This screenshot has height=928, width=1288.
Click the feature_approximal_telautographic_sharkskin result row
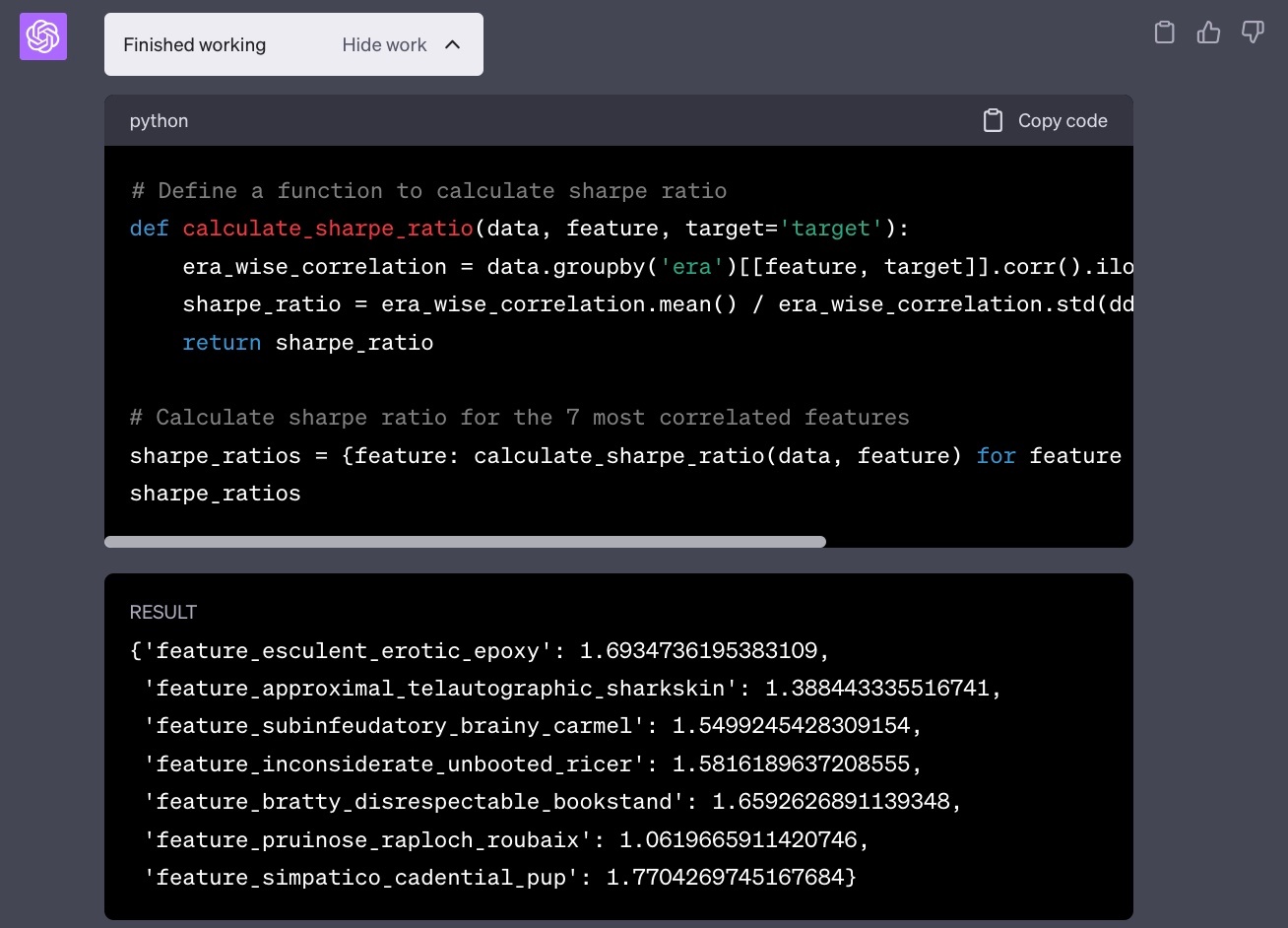click(x=573, y=688)
